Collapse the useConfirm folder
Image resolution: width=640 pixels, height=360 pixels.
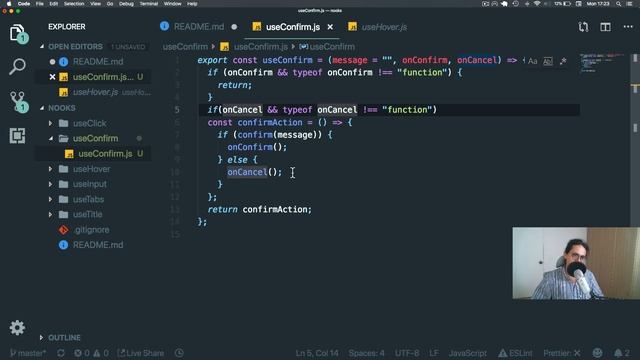[50, 138]
